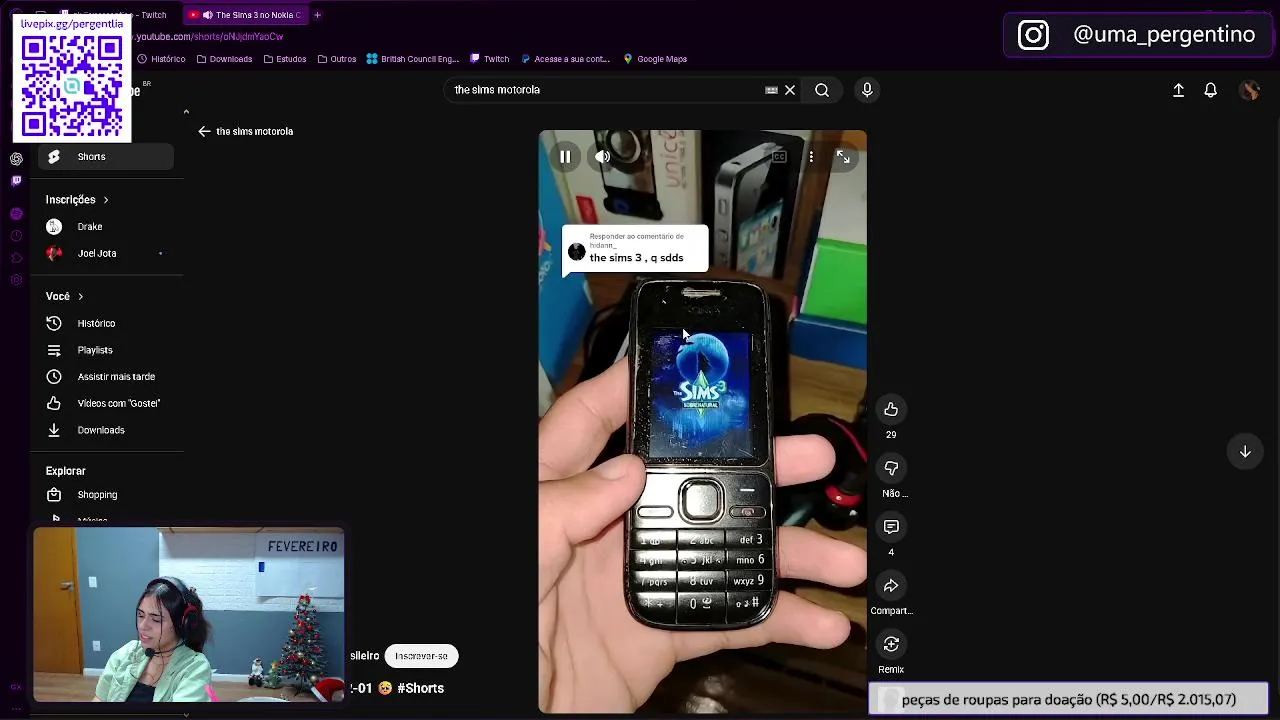
Task: Open the comments on the Short
Action: (x=891, y=527)
